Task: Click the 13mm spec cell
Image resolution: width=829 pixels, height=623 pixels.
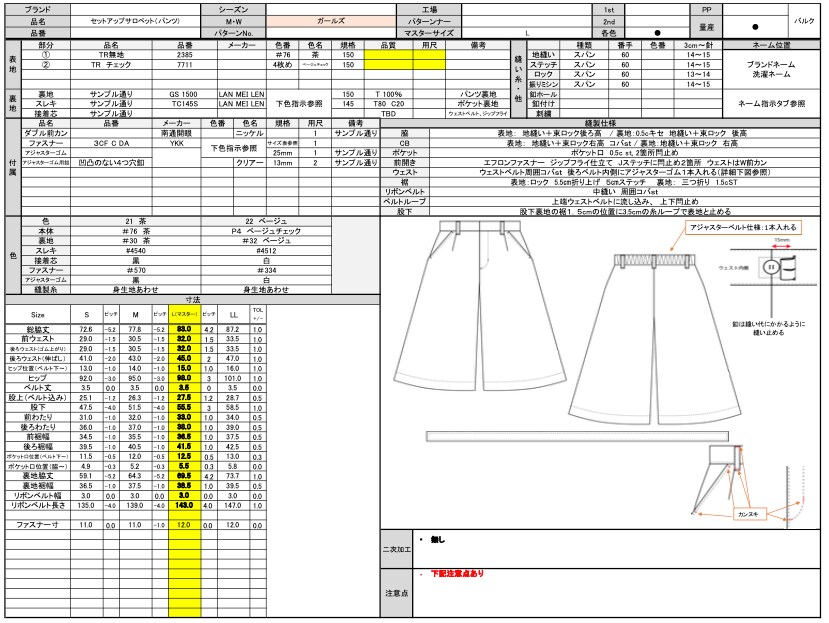Action: (282, 163)
